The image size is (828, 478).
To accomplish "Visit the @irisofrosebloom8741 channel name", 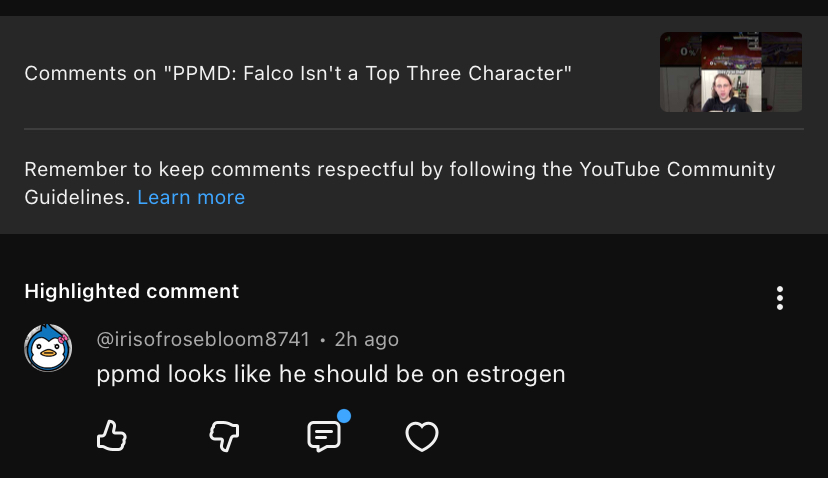I will [x=203, y=340].
